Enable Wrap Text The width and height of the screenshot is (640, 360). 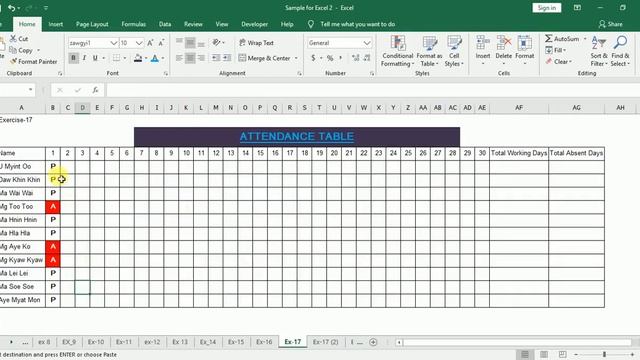(x=256, y=43)
